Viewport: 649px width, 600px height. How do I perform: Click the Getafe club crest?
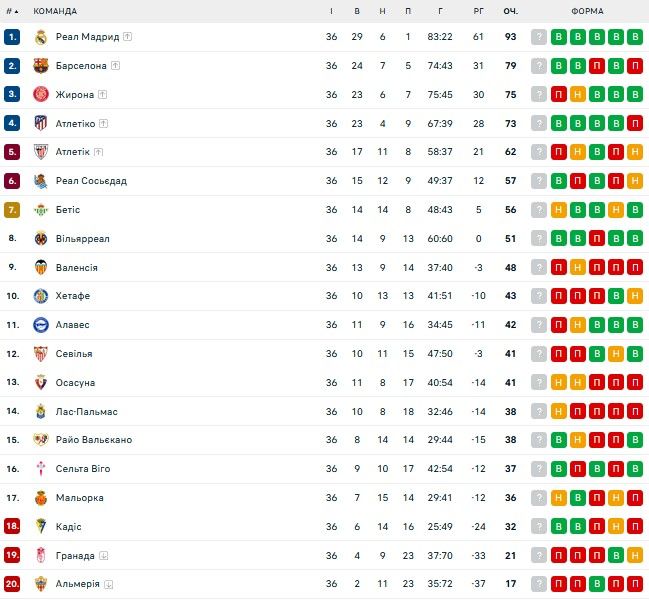pyautogui.click(x=41, y=296)
